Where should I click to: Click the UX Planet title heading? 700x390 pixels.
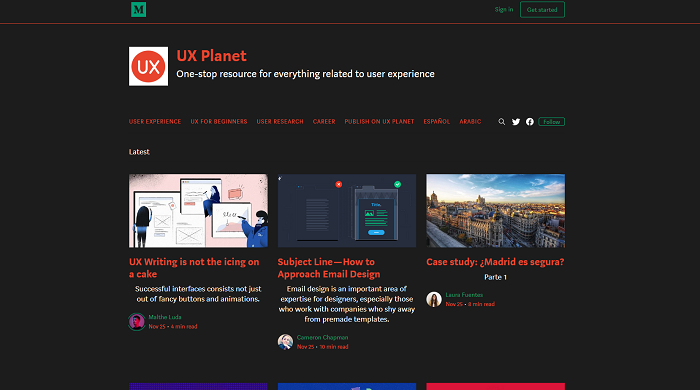pos(212,56)
